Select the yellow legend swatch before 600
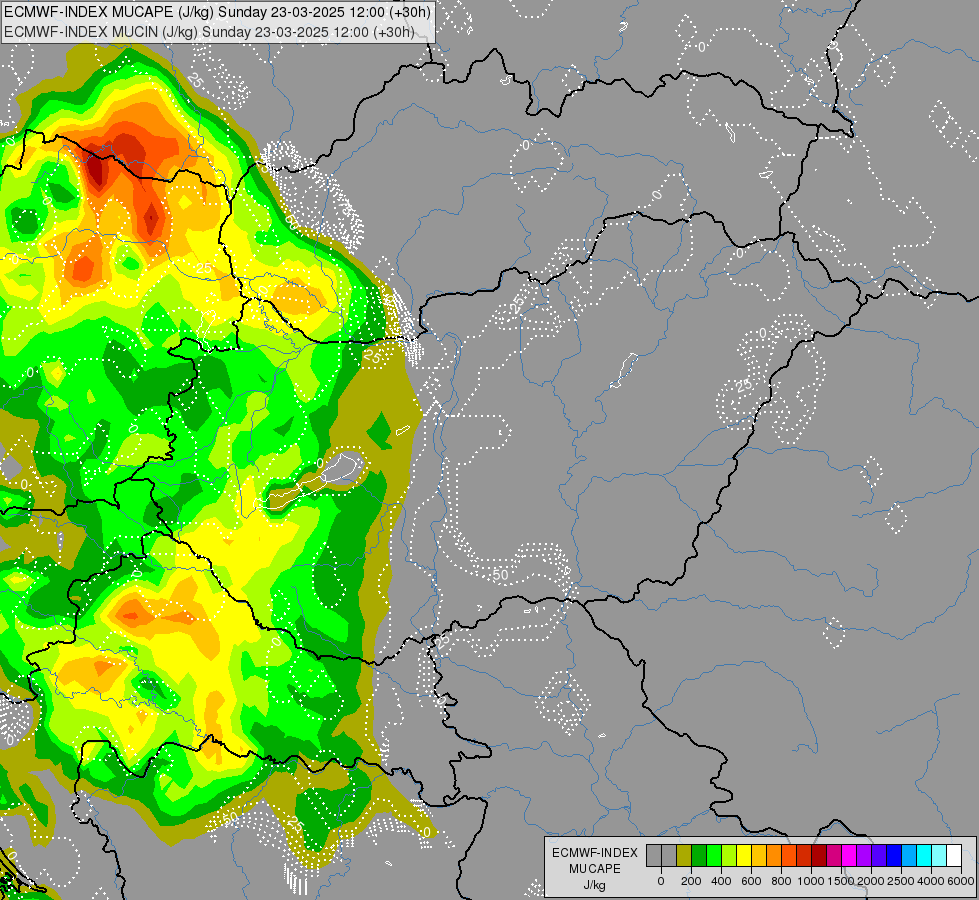This screenshot has height=900, width=979. (744, 855)
